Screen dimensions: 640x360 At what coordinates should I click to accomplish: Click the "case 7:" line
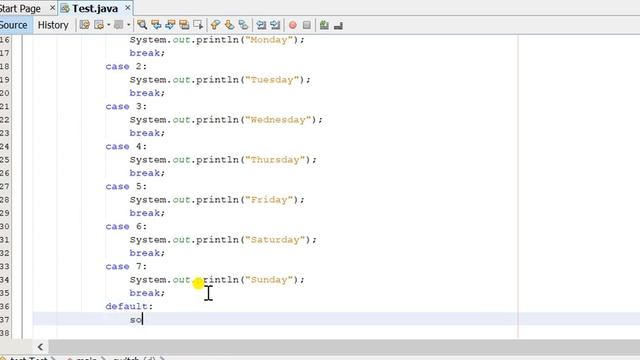click(126, 266)
